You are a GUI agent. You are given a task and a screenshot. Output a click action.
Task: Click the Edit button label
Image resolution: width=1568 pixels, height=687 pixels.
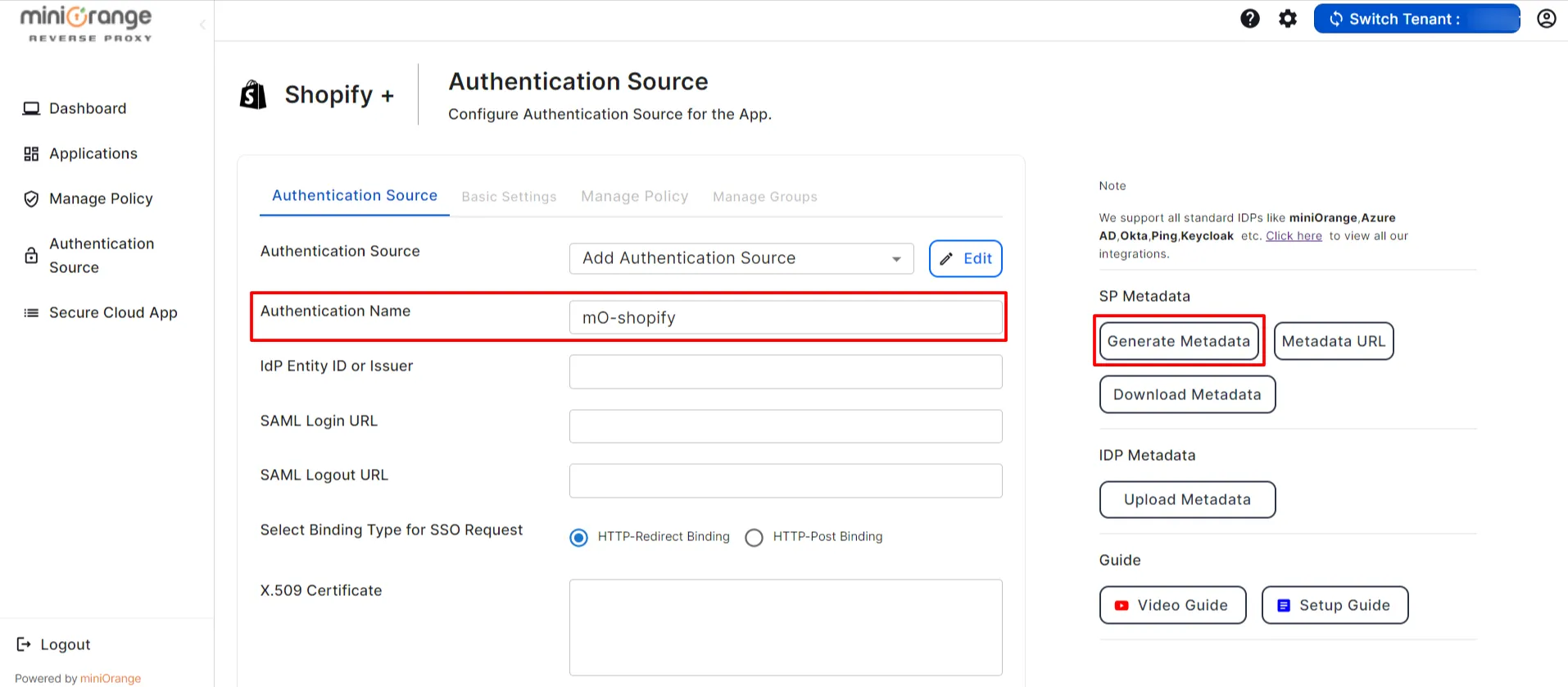[x=977, y=259]
